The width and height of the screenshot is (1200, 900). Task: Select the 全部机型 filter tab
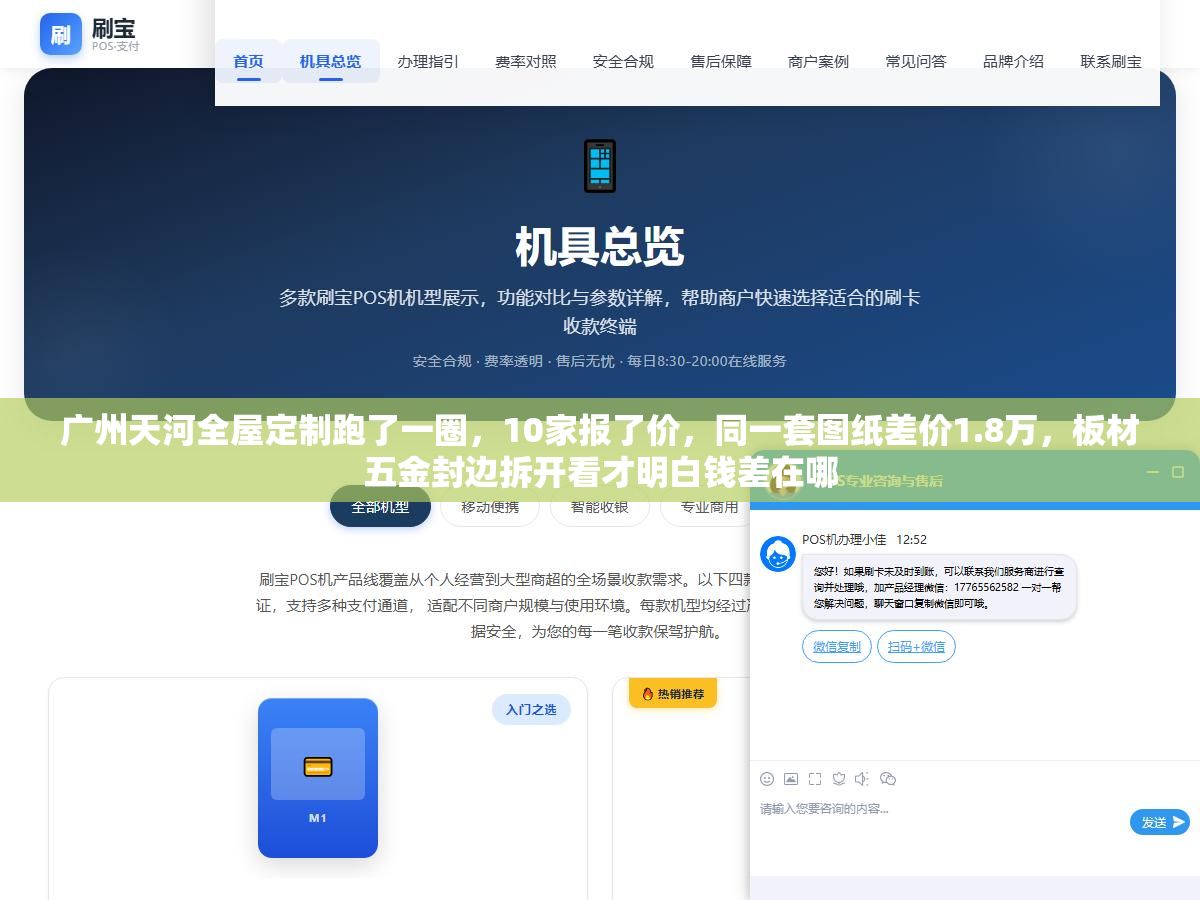[380, 506]
